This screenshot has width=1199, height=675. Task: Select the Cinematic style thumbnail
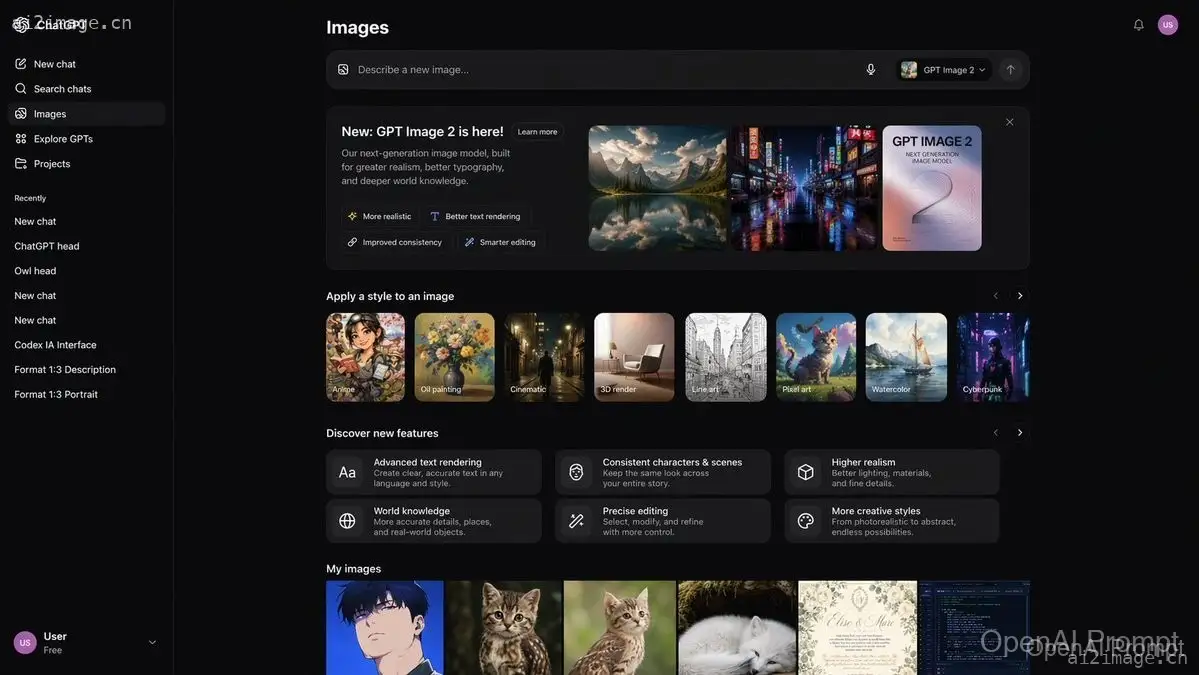pyautogui.click(x=544, y=357)
